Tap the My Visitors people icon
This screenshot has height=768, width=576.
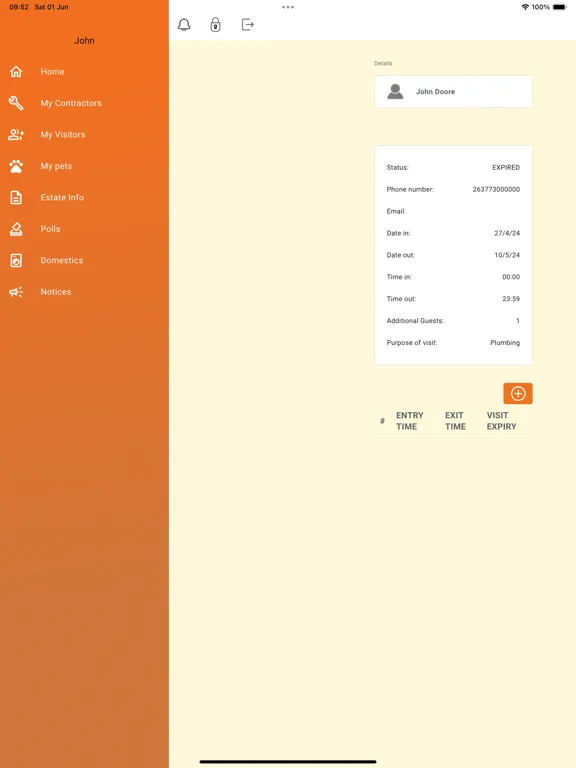16,134
